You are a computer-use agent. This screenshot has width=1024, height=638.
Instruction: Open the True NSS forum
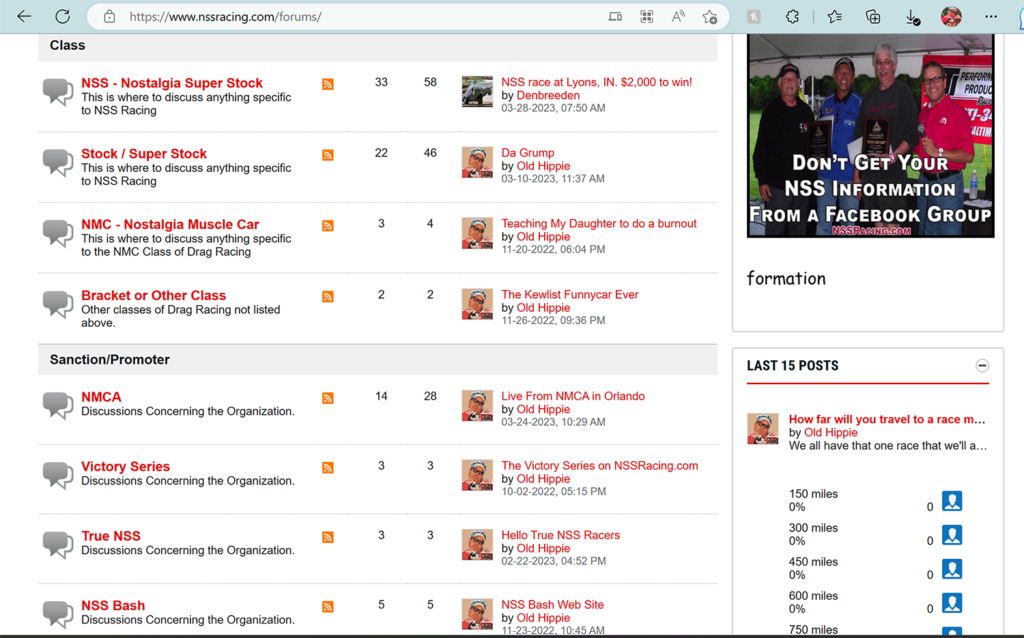coord(111,536)
